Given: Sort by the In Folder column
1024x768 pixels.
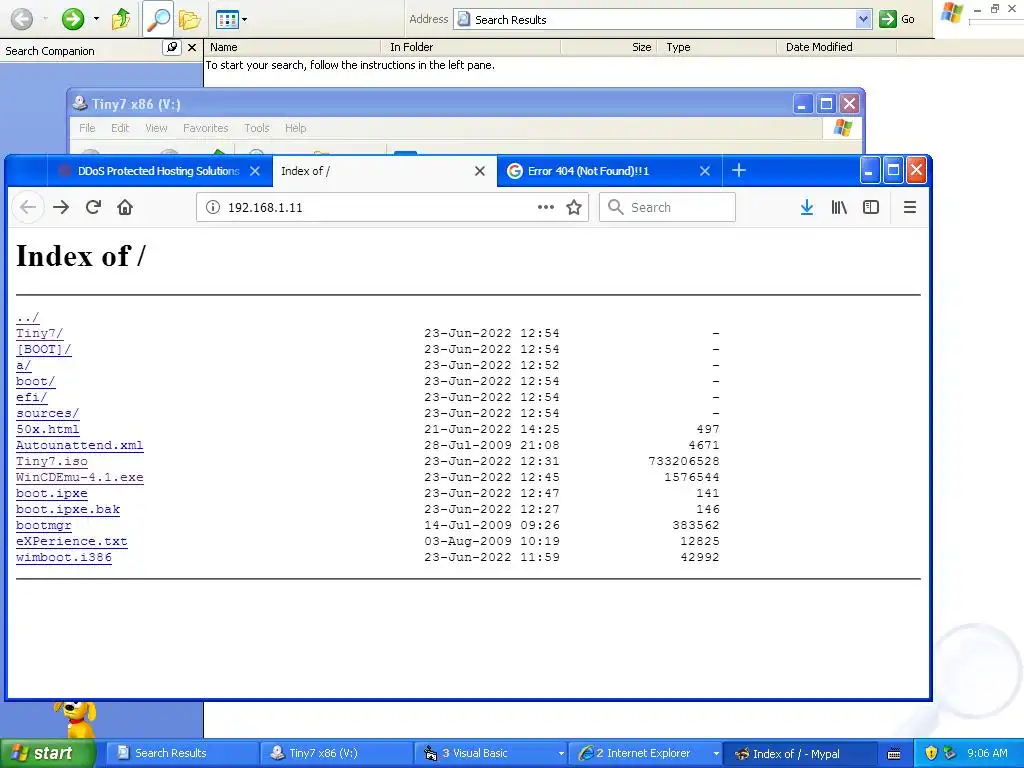Looking at the screenshot, I should click(470, 47).
